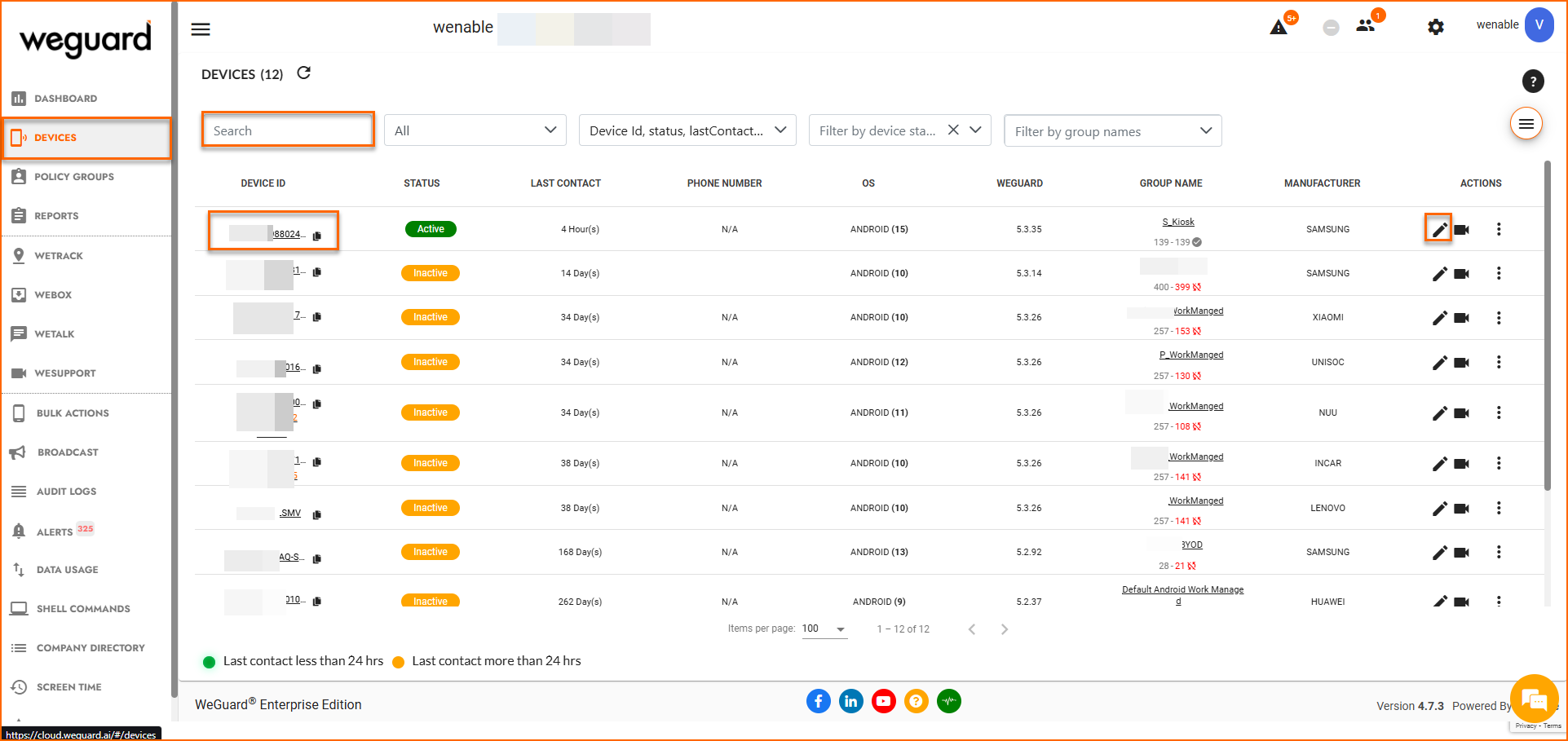Go to previous page of devices
The width and height of the screenshot is (1568, 741).
(x=972, y=629)
